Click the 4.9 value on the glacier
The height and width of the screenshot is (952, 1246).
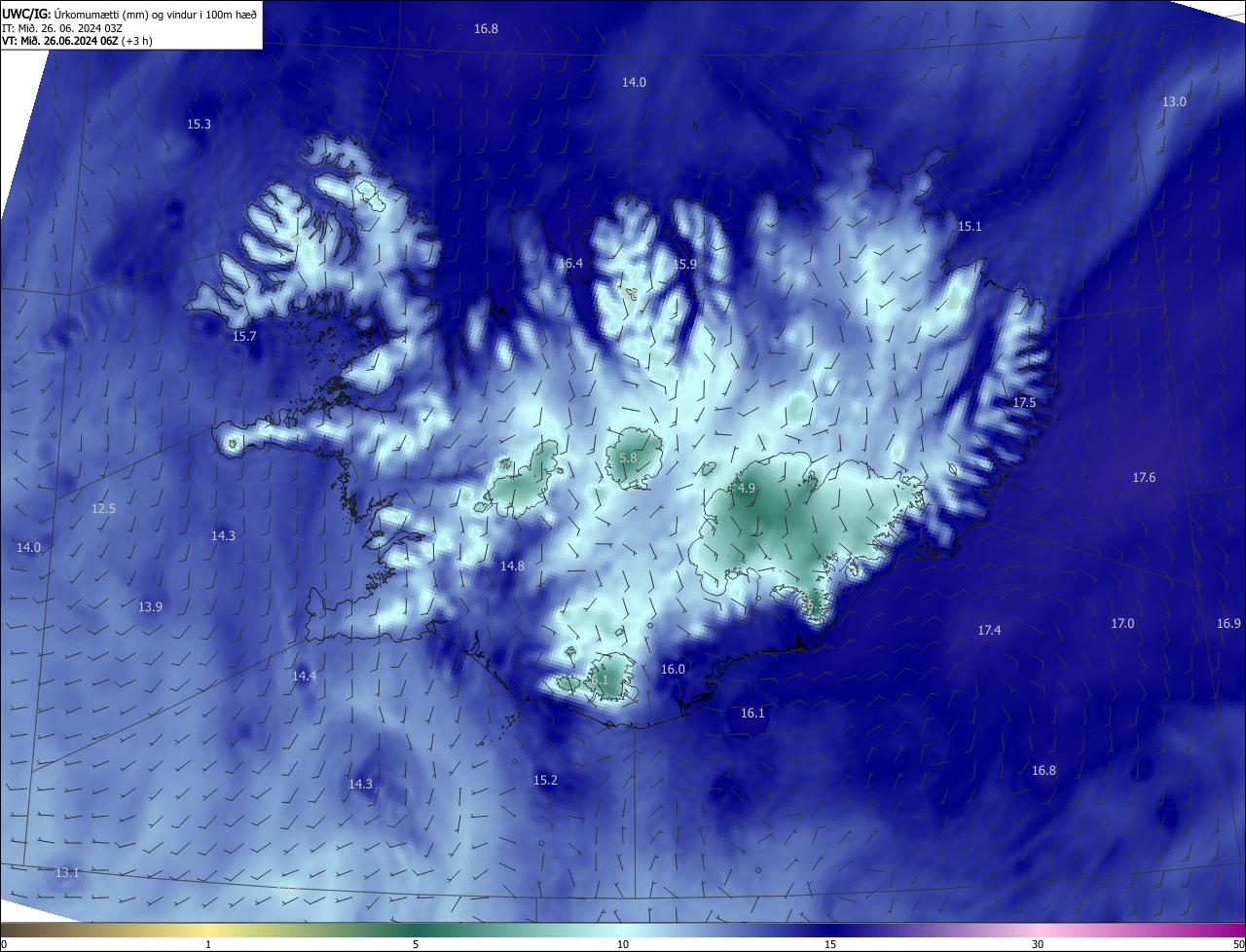(x=747, y=489)
